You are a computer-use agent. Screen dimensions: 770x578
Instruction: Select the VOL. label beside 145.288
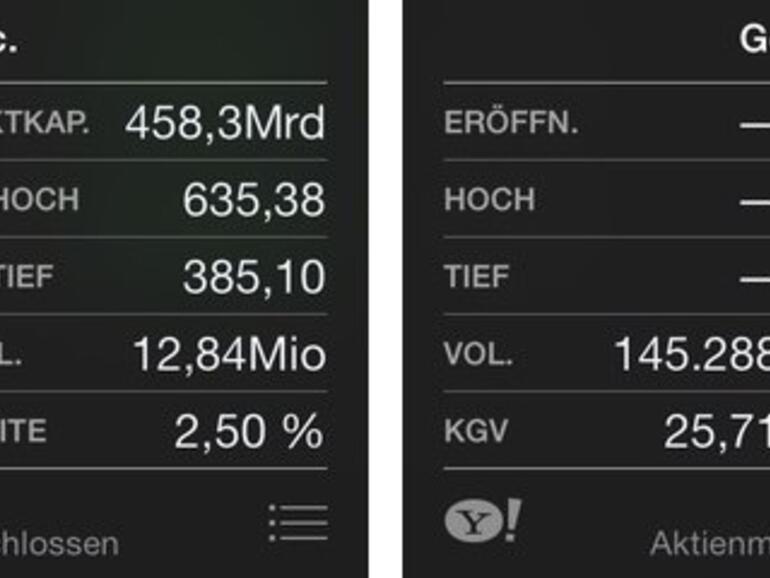click(478, 354)
